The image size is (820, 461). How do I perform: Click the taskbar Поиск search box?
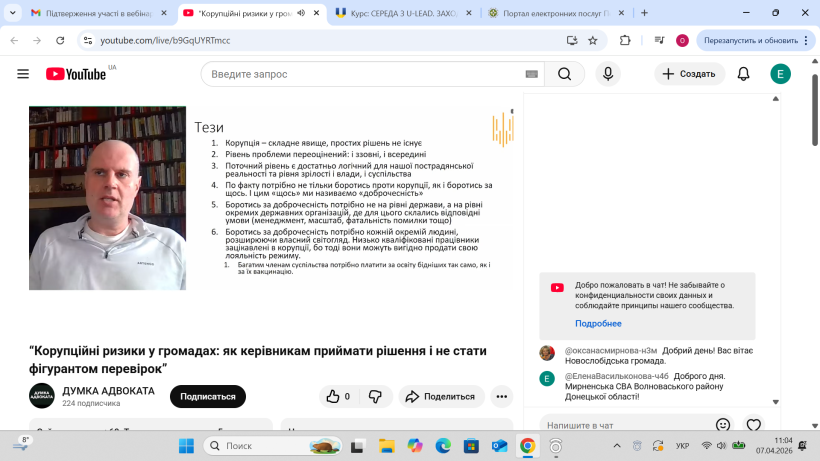pos(273,446)
